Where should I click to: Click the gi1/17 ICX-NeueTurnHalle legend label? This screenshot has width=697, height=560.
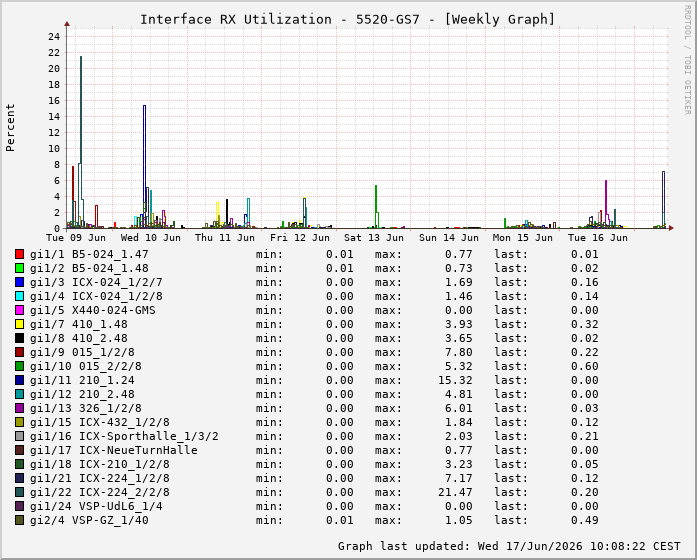coord(114,450)
